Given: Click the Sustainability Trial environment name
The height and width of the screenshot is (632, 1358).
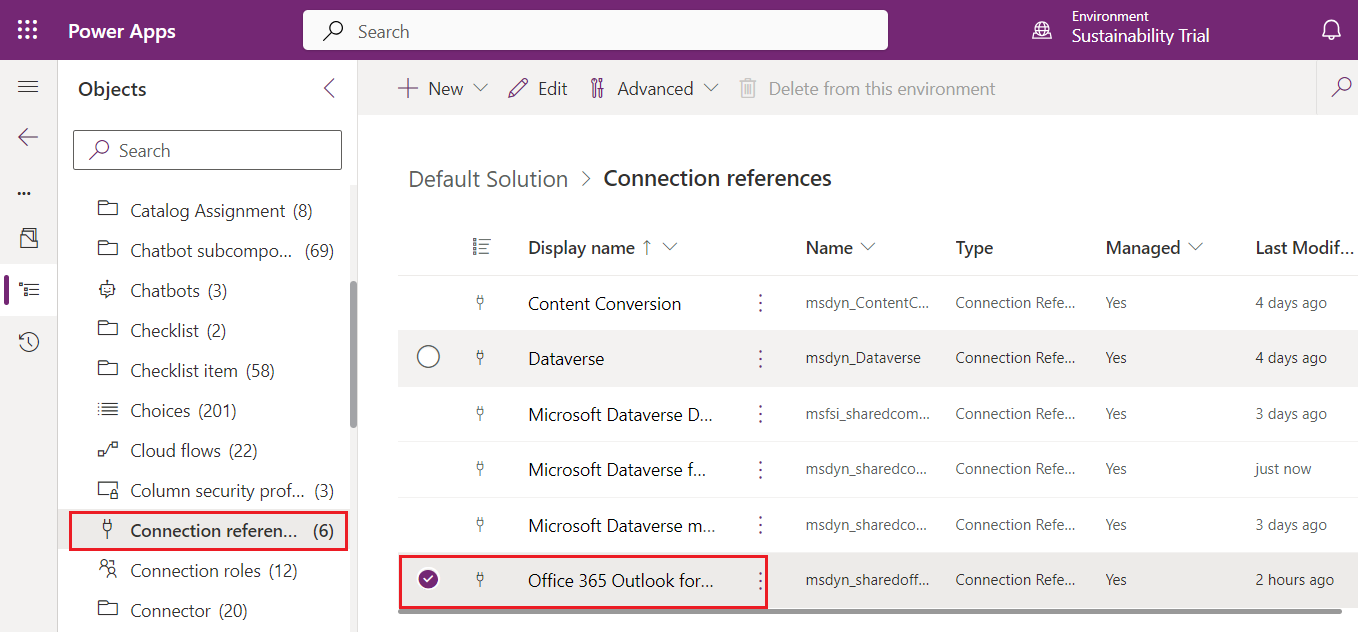Looking at the screenshot, I should tap(1140, 36).
